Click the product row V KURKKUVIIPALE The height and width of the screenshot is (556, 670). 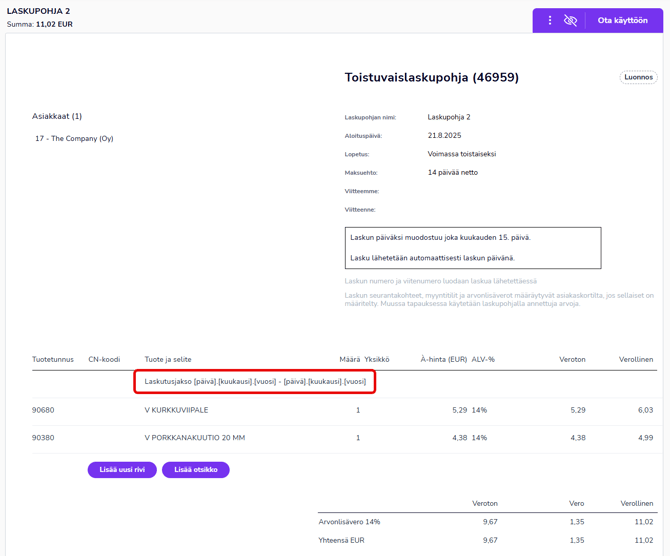click(x=344, y=410)
